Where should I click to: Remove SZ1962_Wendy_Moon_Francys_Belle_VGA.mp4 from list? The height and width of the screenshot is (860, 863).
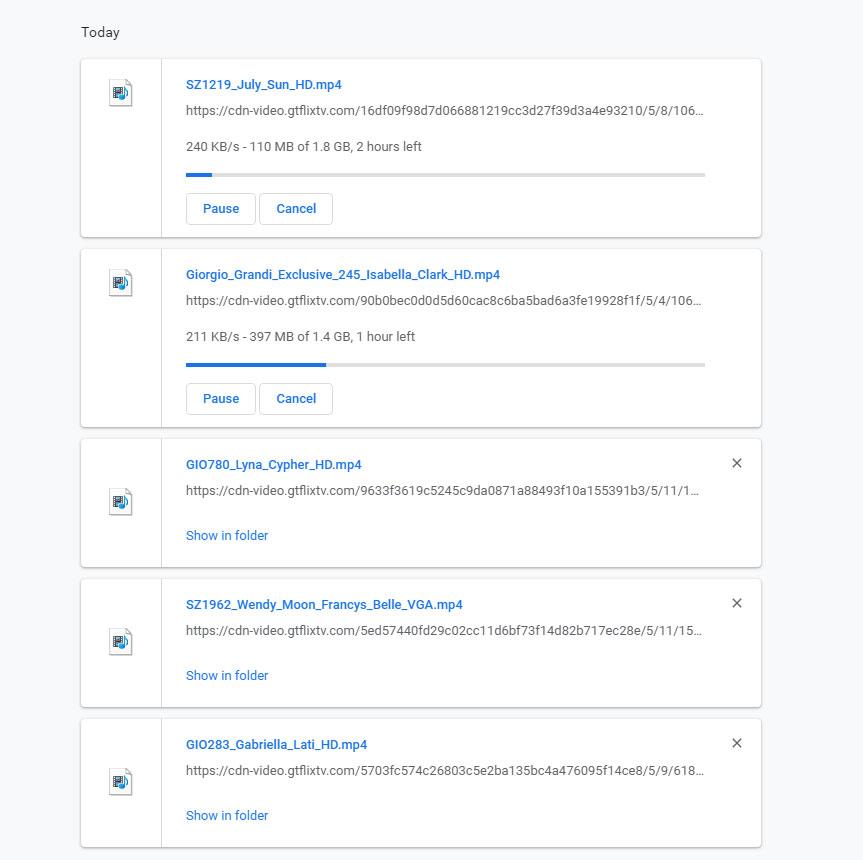737,603
